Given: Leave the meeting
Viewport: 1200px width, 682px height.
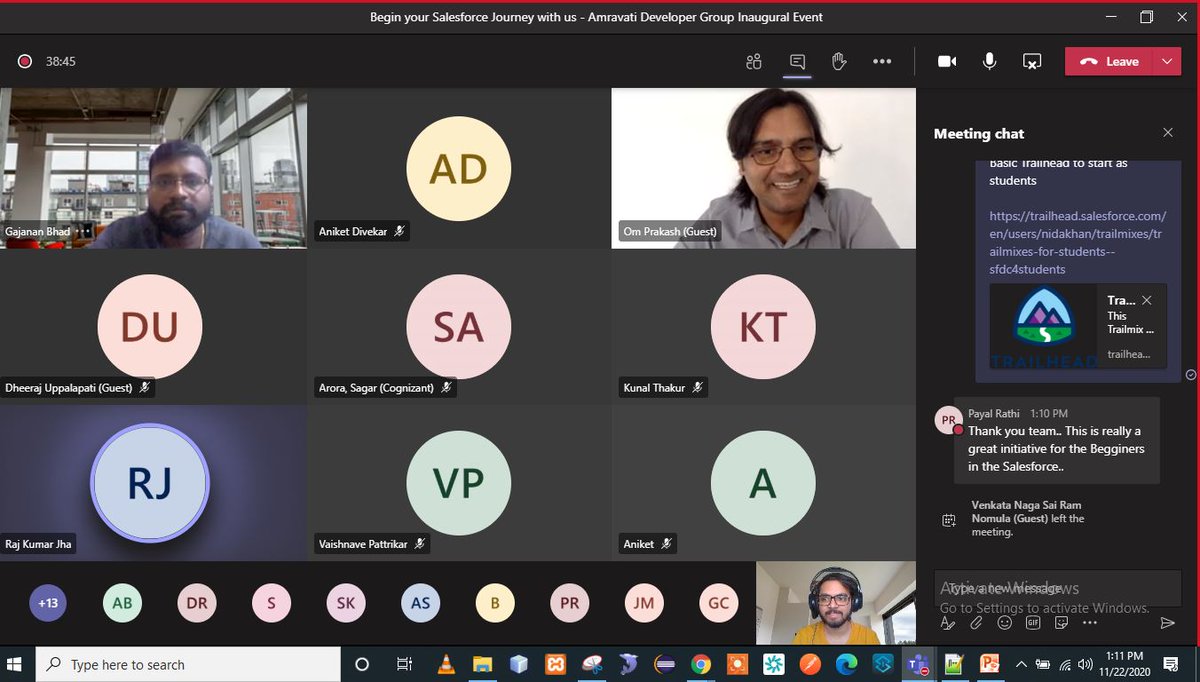Looking at the screenshot, I should click(1110, 62).
